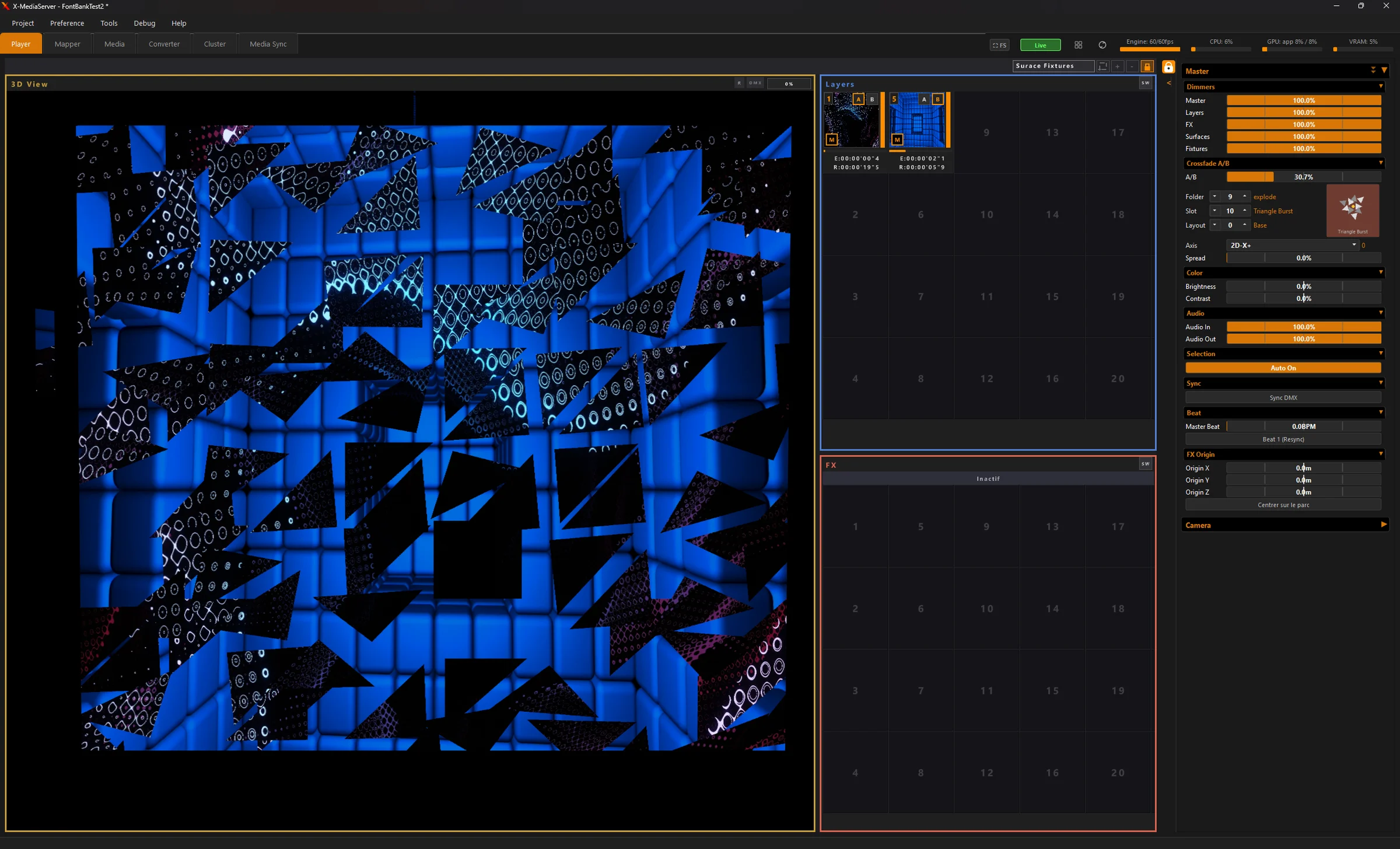Collapse the side panel with the orange < arrow
This screenshot has width=1400, height=849.
coord(1169,83)
